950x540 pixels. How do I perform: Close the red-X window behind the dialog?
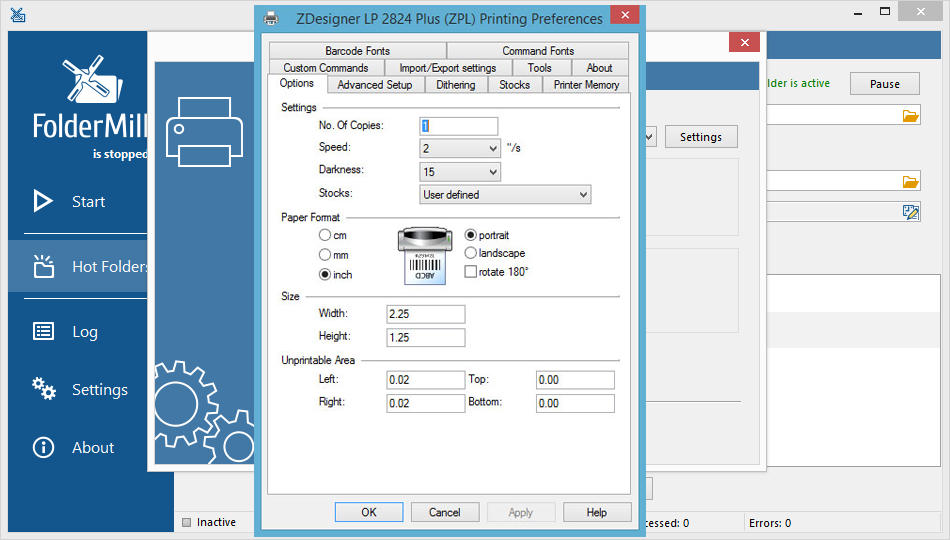click(x=745, y=42)
